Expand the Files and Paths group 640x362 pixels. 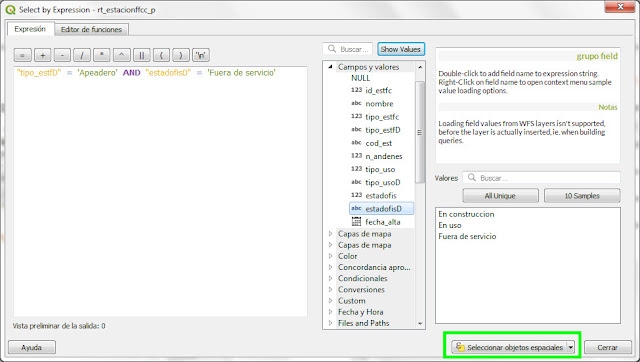[331, 323]
